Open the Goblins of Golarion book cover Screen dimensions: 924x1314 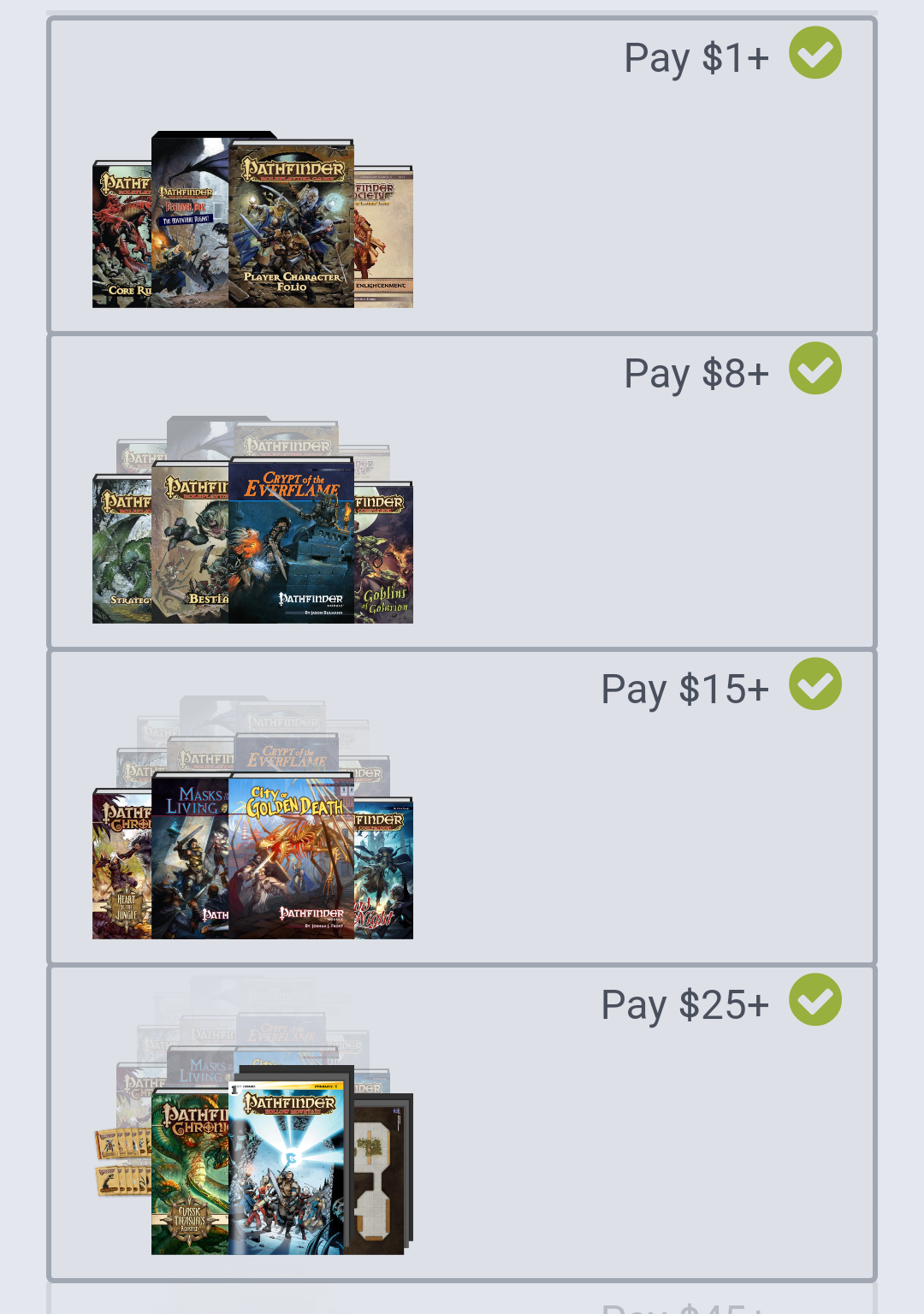383,552
